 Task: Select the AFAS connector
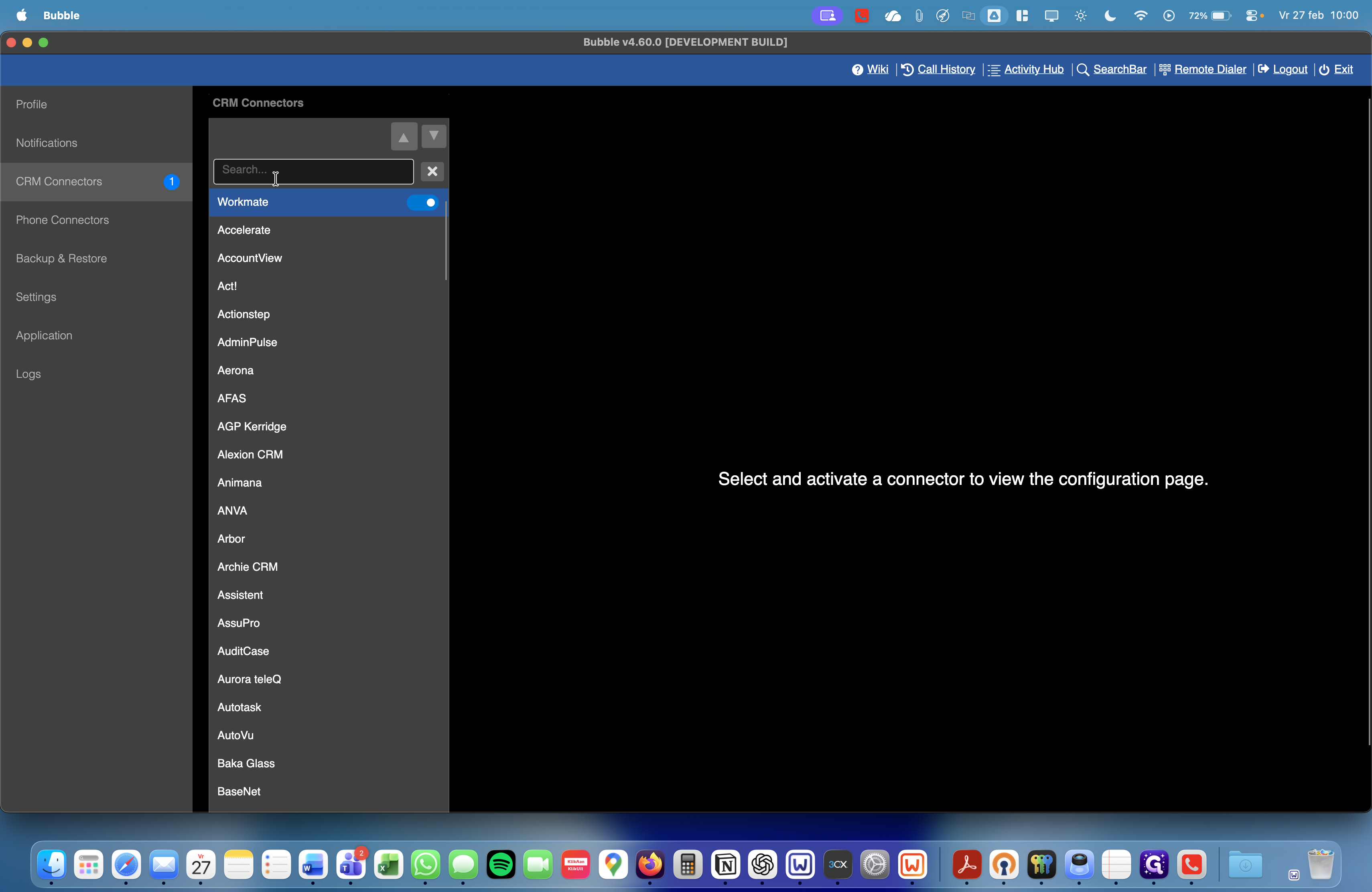pyautogui.click(x=232, y=398)
